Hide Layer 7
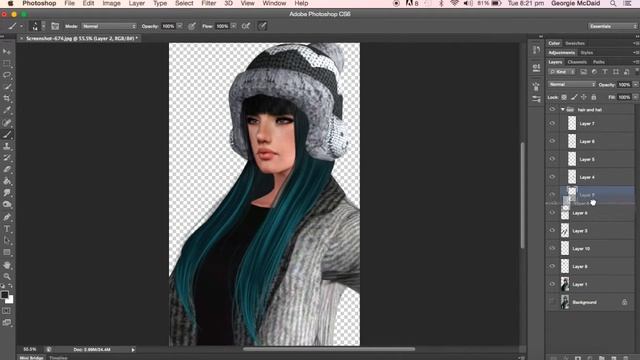 552,123
